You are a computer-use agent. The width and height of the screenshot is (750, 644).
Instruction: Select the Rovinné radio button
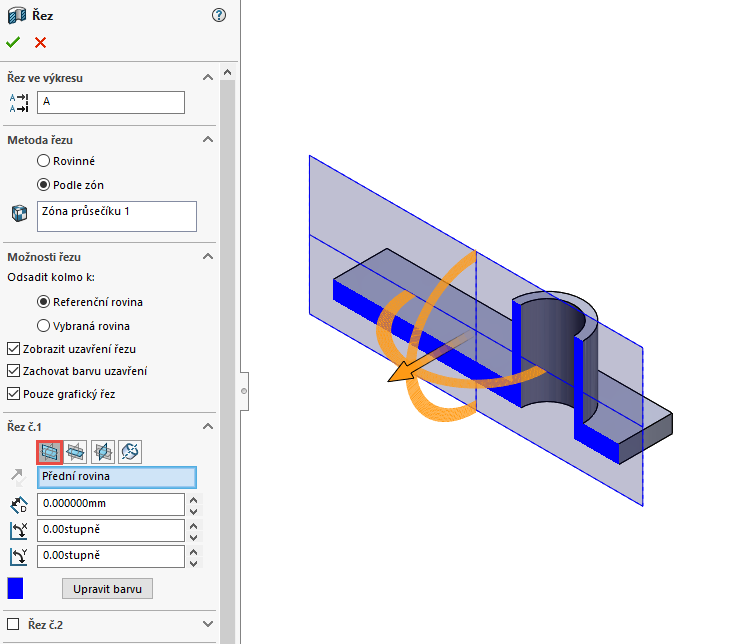(x=44, y=161)
